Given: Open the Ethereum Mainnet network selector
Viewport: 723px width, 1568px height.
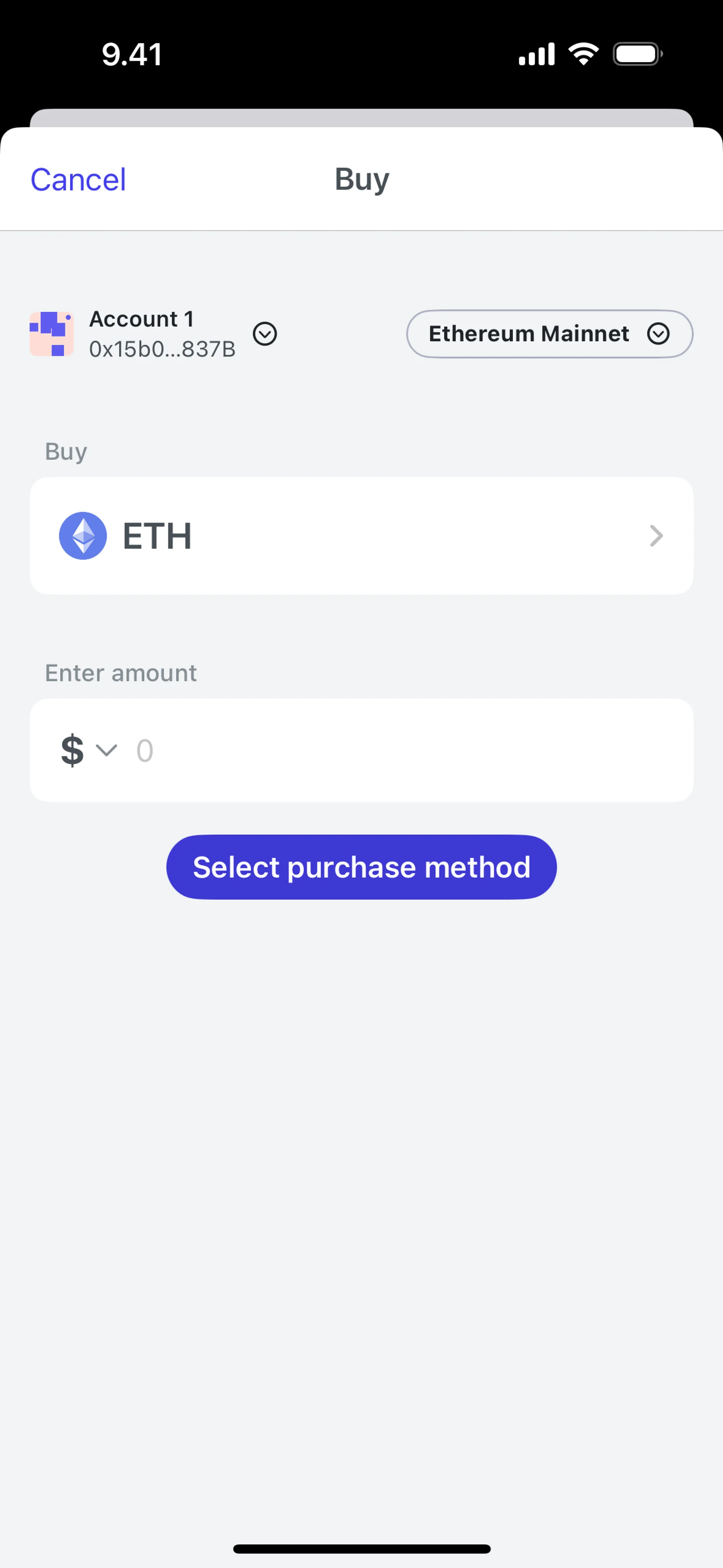Looking at the screenshot, I should pyautogui.click(x=528, y=333).
